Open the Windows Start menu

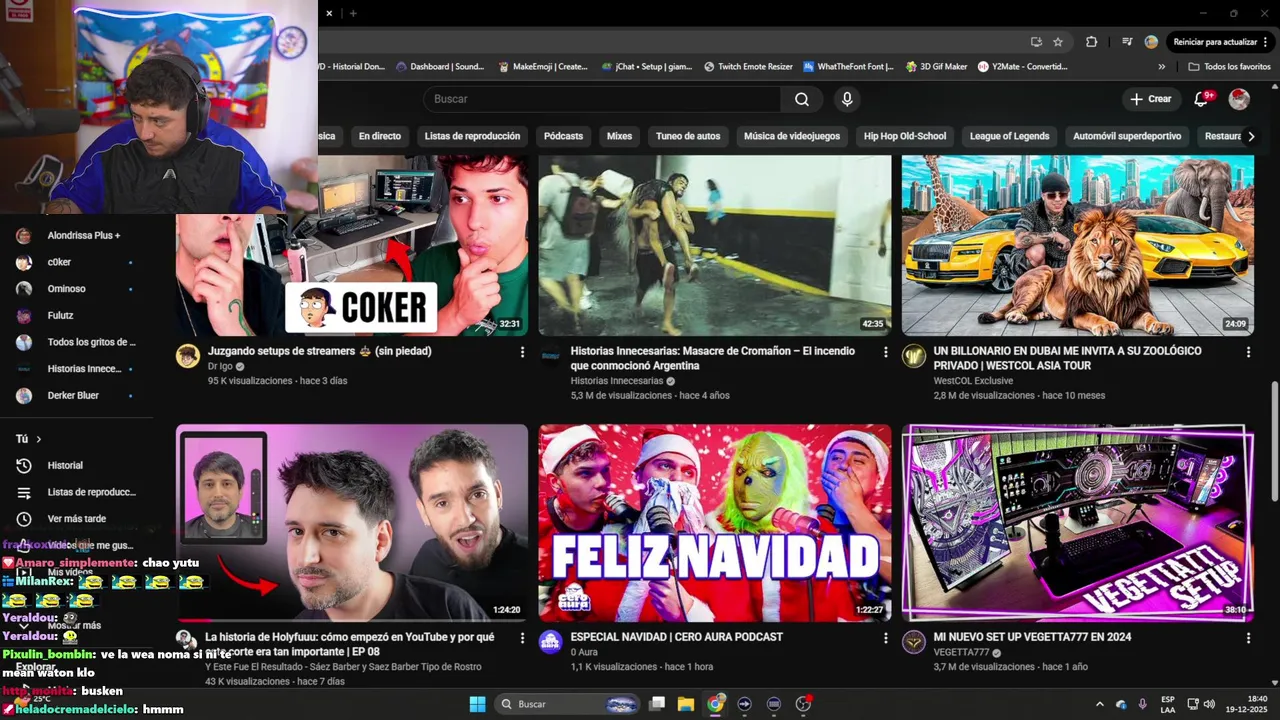[477, 704]
